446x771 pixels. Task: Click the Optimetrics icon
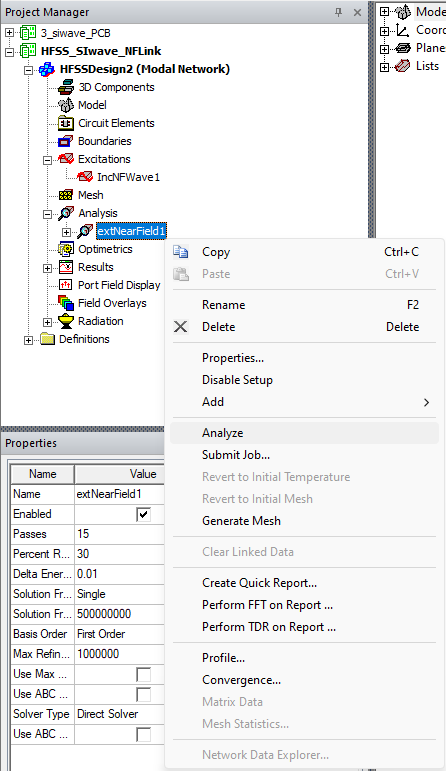pyautogui.click(x=66, y=249)
